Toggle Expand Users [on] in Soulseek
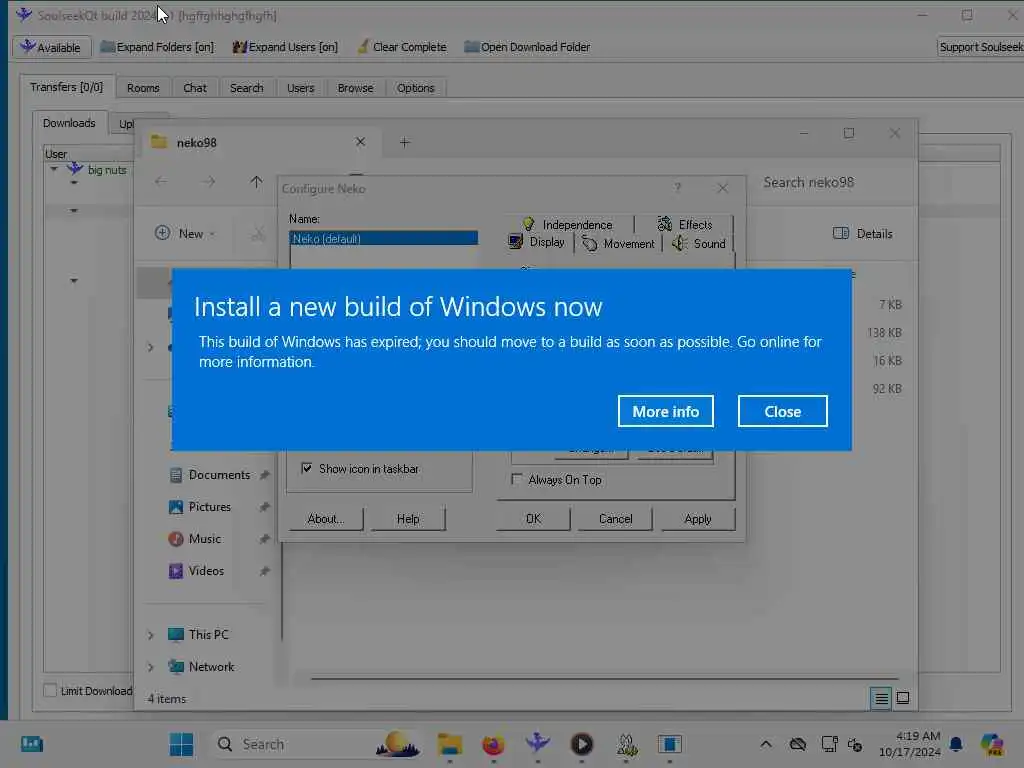Image resolution: width=1024 pixels, height=768 pixels. point(285,47)
